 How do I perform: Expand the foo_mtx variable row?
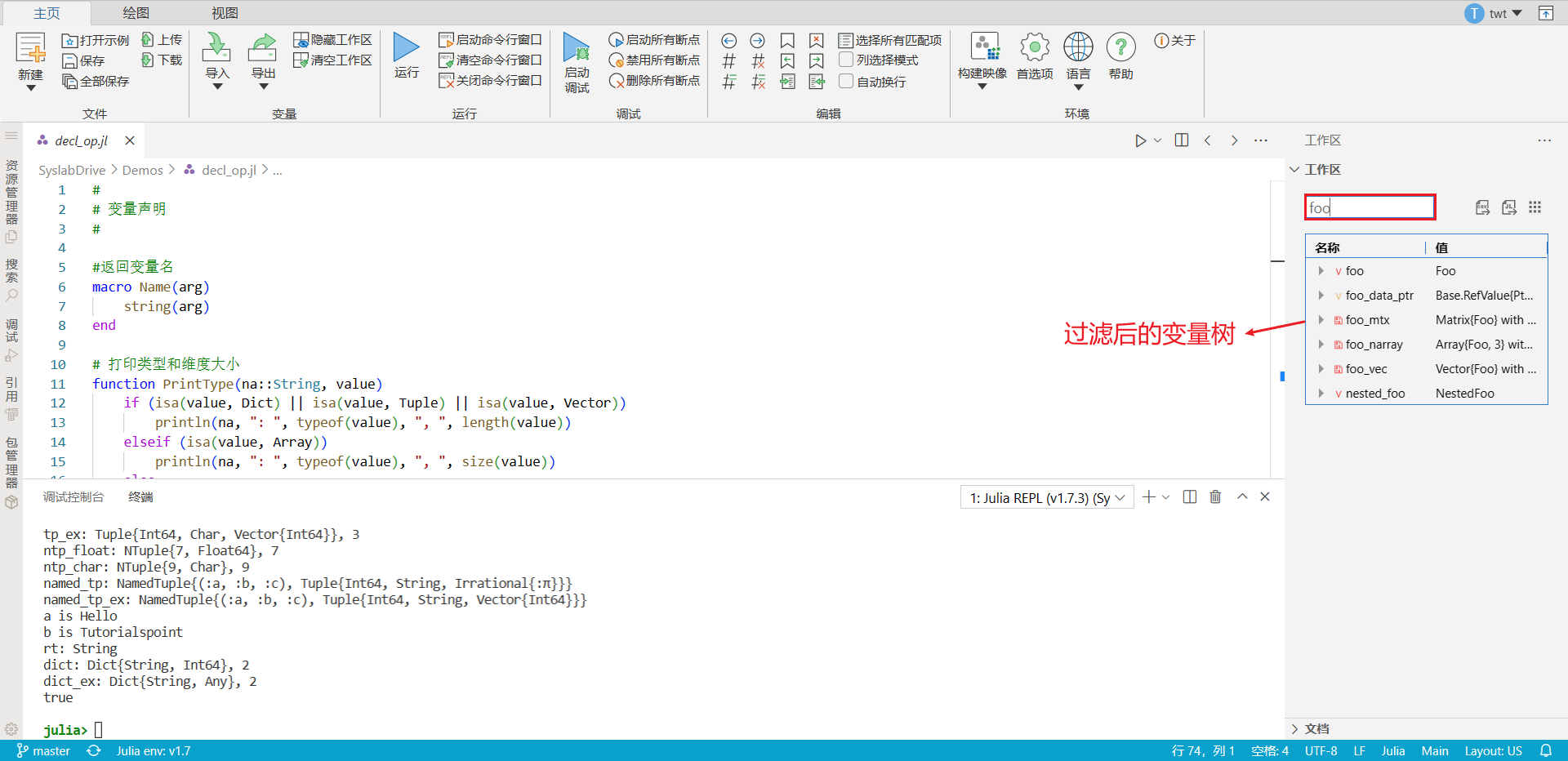point(1321,320)
